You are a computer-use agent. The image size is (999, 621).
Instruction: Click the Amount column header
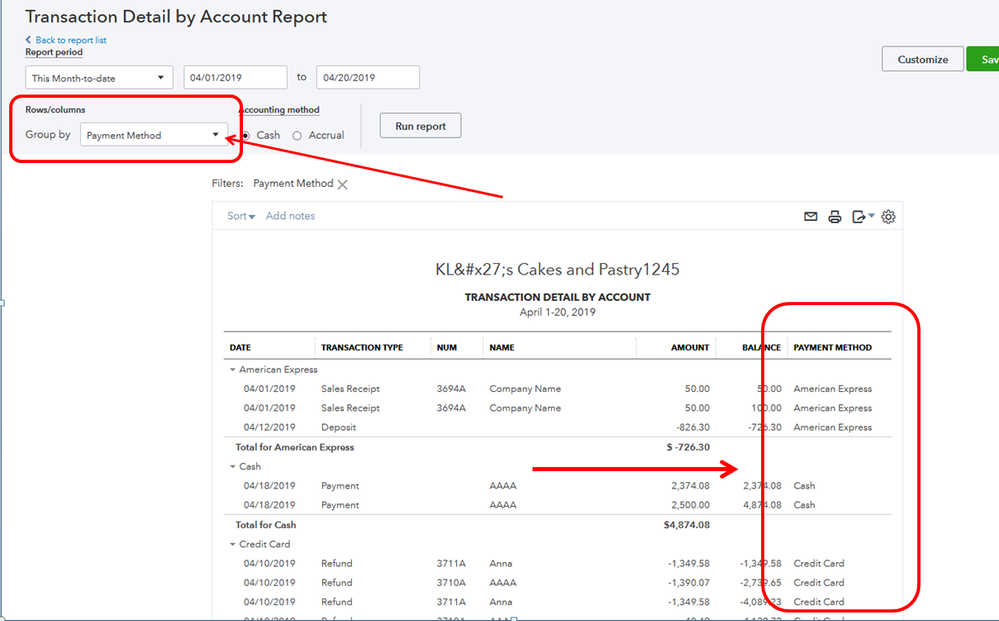click(x=689, y=348)
